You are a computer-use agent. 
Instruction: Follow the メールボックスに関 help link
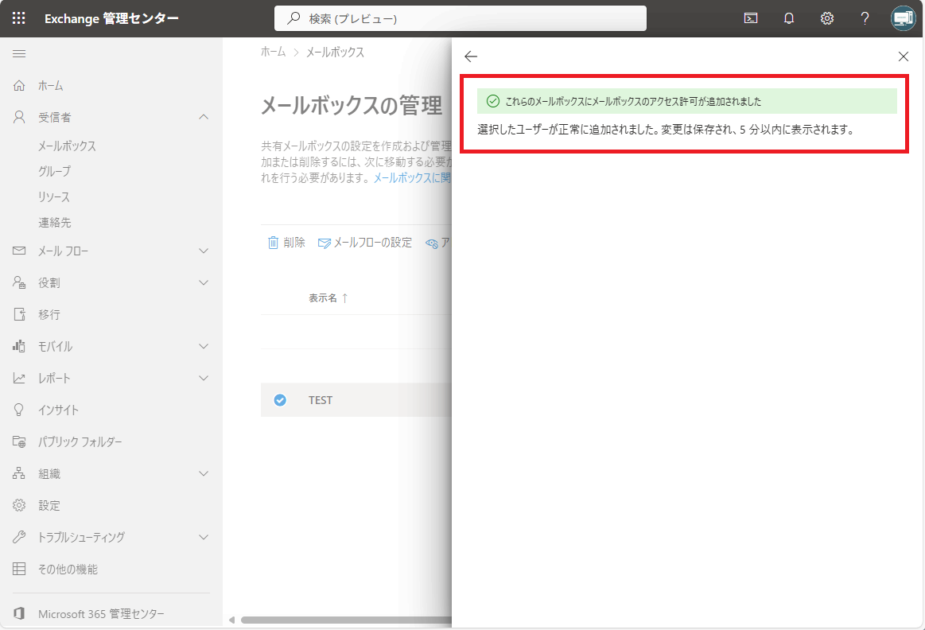pyautogui.click(x=412, y=178)
